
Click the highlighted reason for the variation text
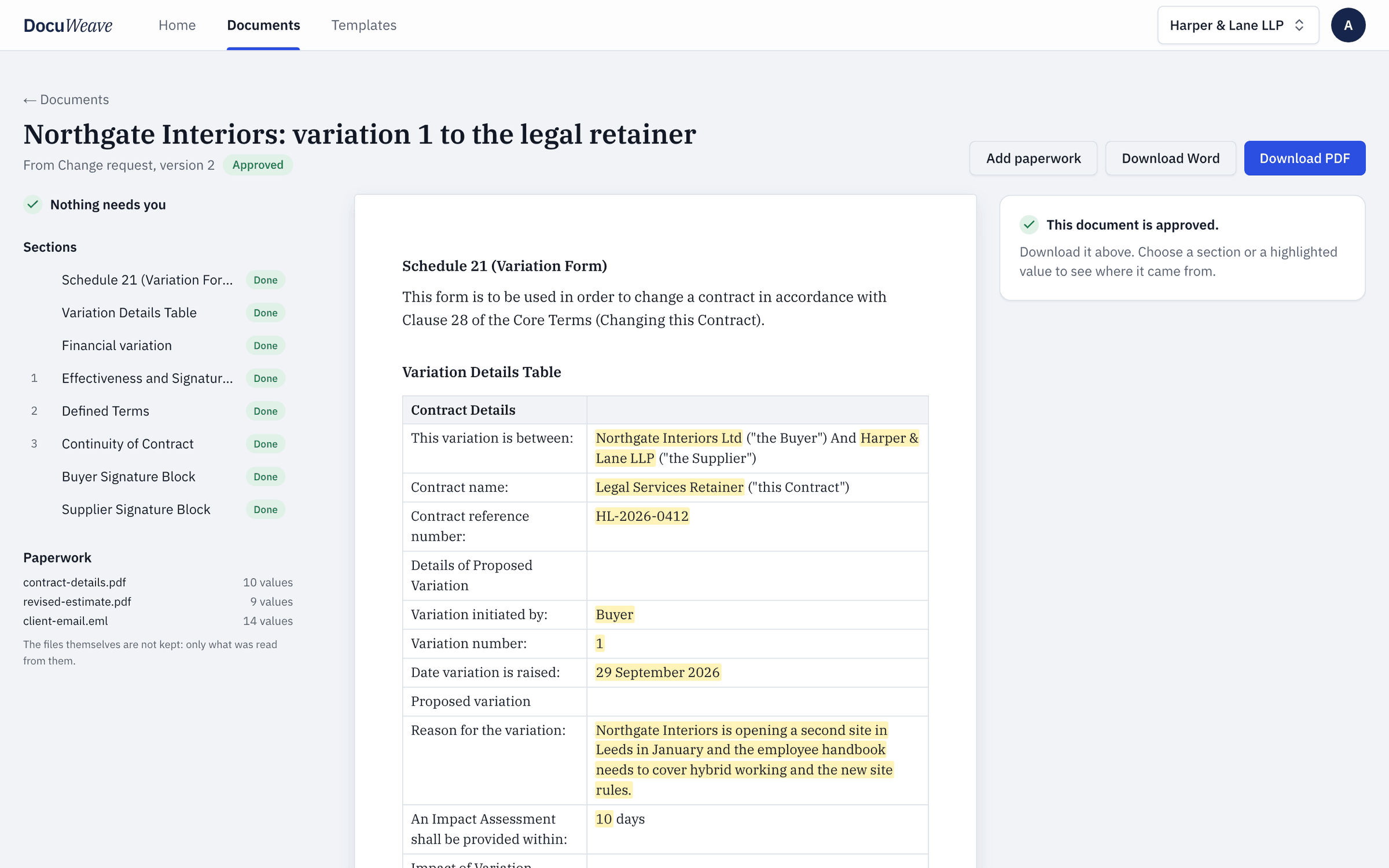click(744, 760)
